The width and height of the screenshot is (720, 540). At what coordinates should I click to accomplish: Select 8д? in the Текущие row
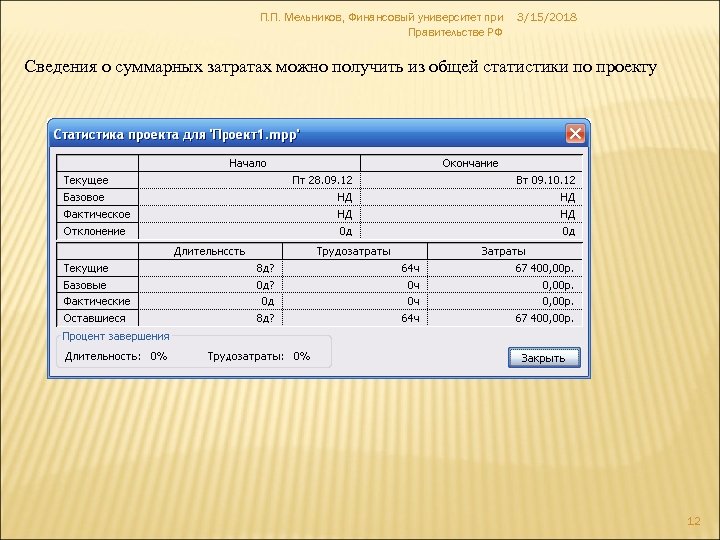(265, 268)
